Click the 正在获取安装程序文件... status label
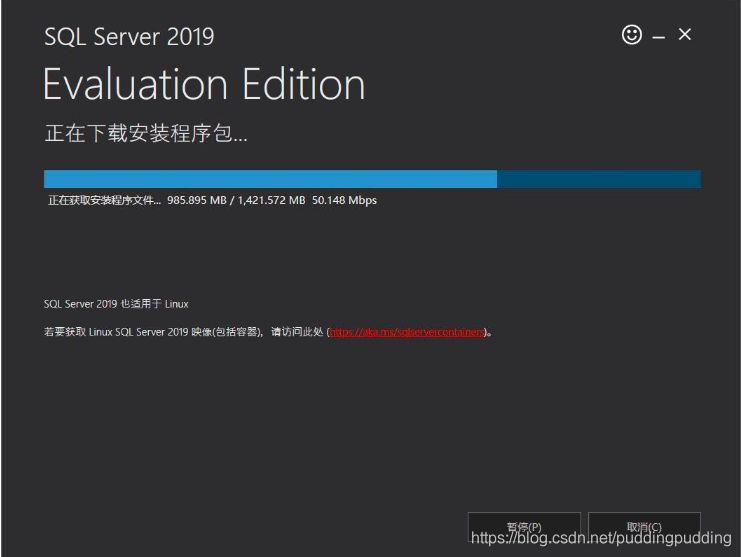This screenshot has width=741, height=557. pos(104,200)
